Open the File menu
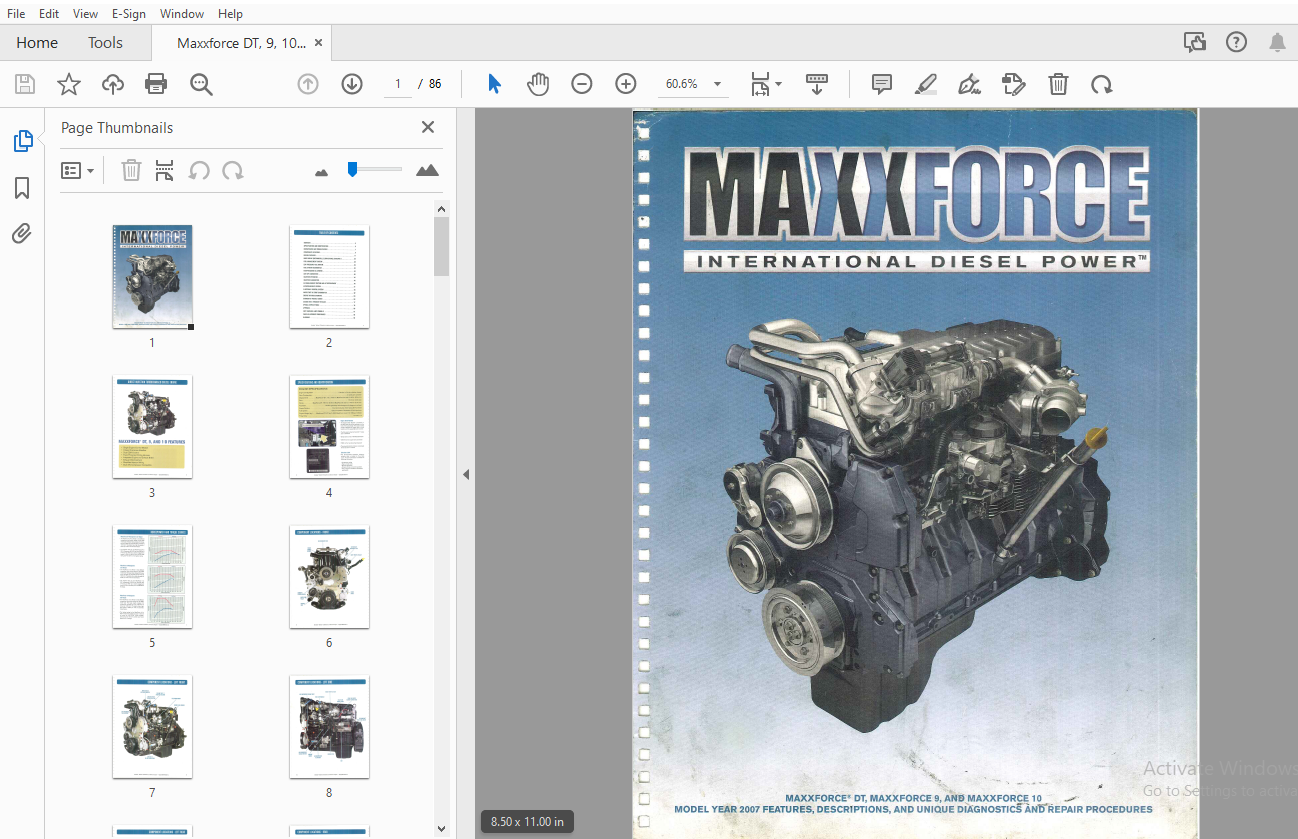Screen dimensions: 1298x839 point(16,14)
